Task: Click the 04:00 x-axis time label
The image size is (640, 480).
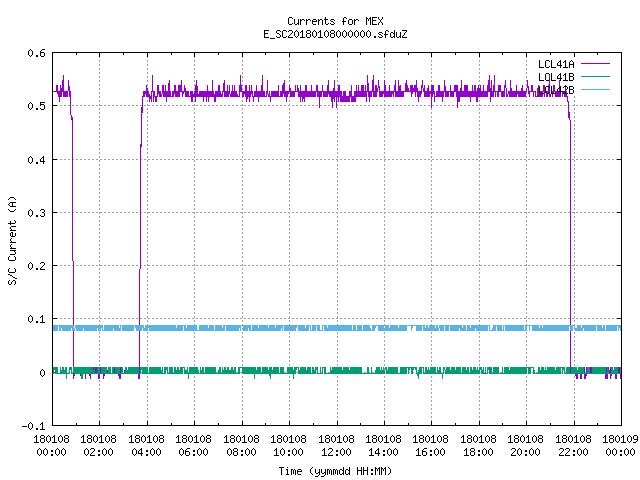Action: (146, 452)
